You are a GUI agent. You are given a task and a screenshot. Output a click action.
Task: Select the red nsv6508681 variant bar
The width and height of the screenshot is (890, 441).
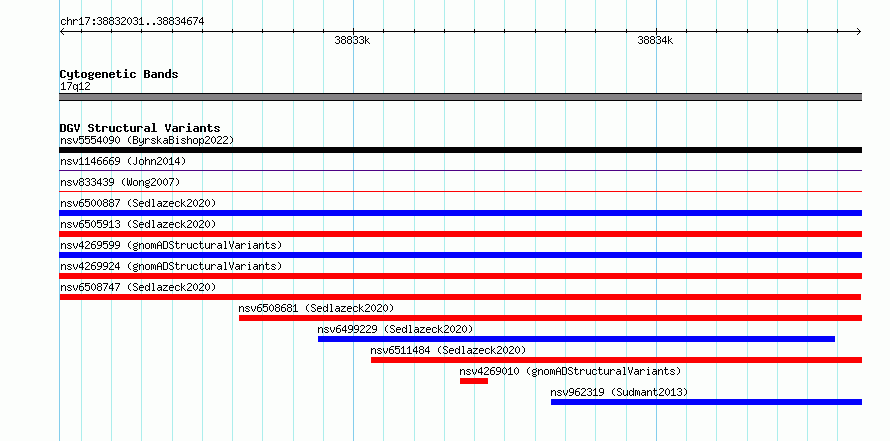(x=551, y=318)
